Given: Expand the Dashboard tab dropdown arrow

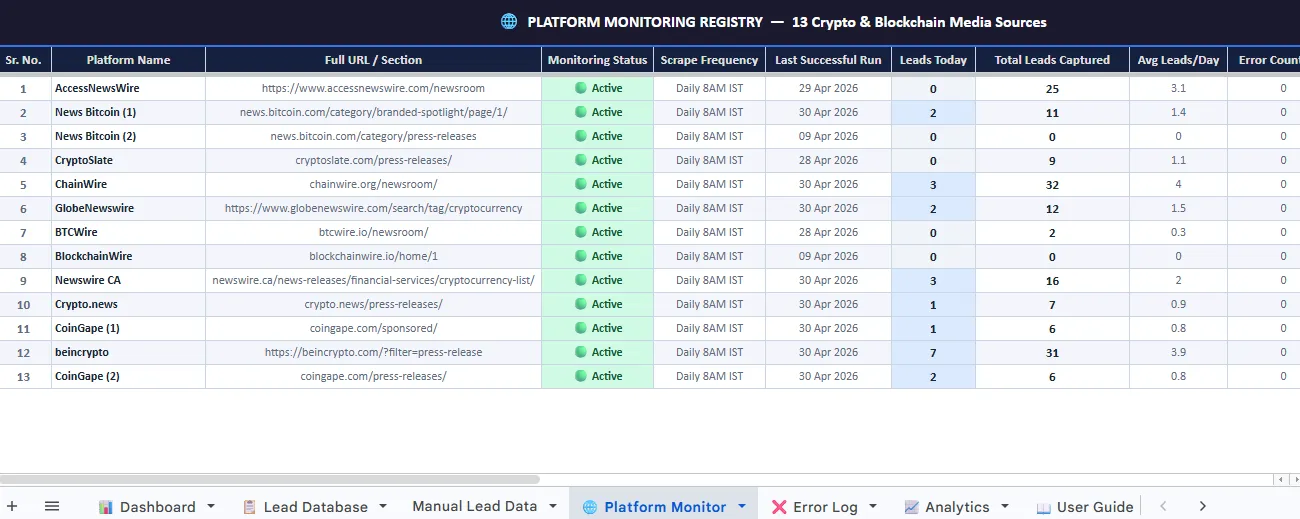Looking at the screenshot, I should 211,507.
